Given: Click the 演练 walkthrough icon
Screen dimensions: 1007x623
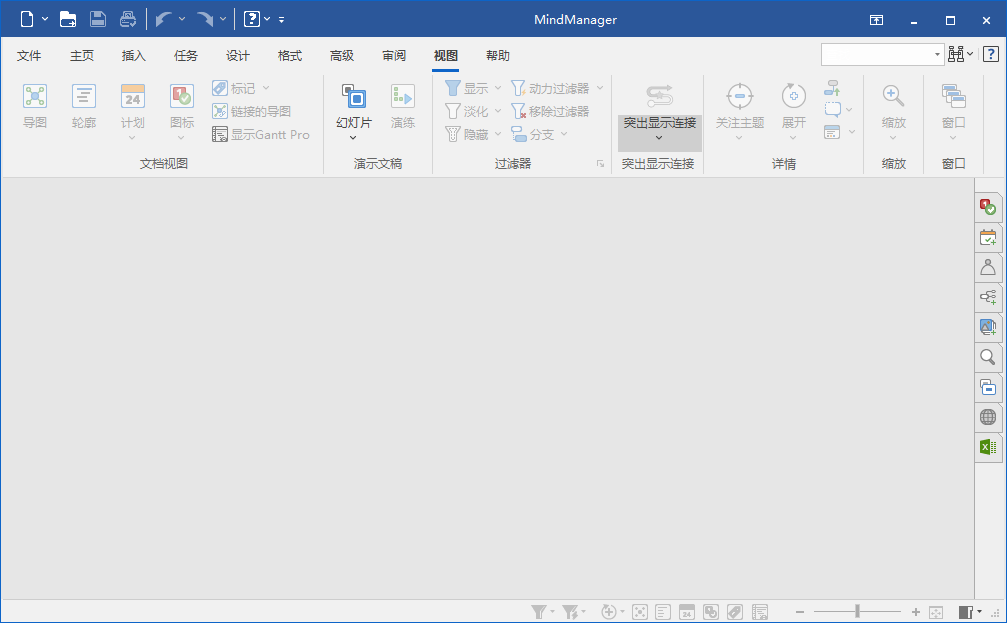Looking at the screenshot, I should tap(403, 107).
